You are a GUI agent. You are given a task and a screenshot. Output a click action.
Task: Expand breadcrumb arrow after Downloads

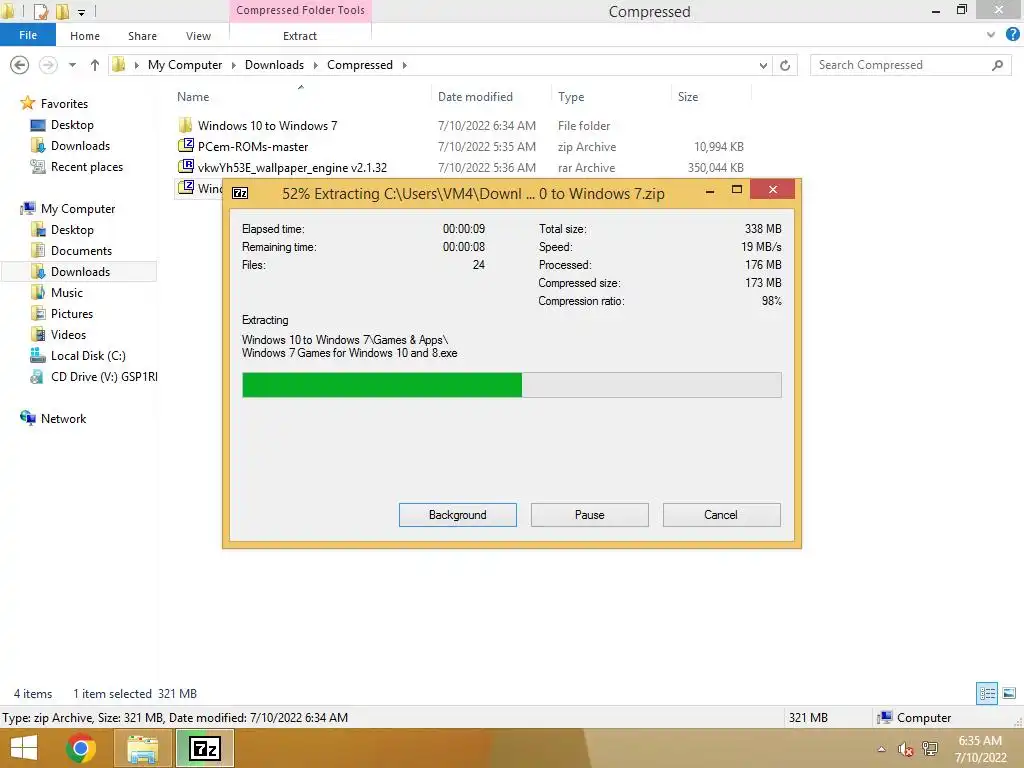point(315,65)
